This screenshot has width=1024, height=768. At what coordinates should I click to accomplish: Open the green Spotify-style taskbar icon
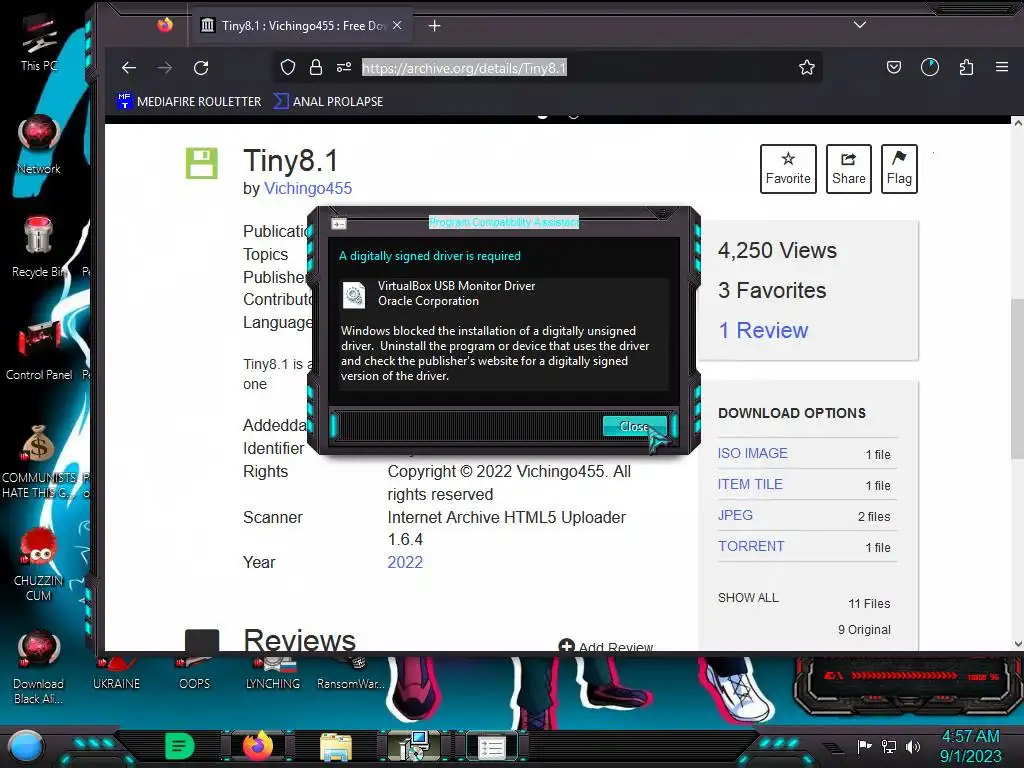(179, 746)
